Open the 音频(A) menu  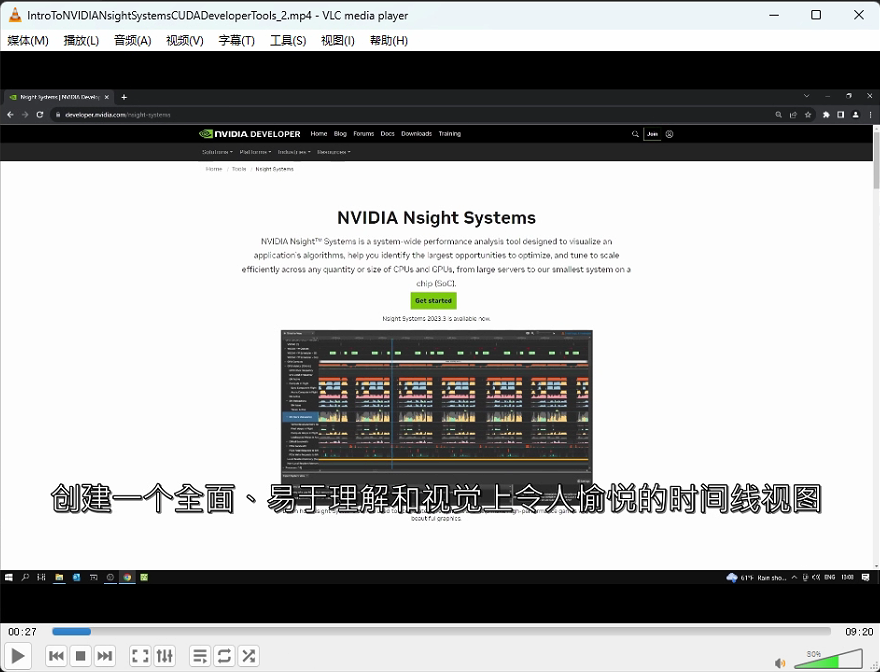132,41
